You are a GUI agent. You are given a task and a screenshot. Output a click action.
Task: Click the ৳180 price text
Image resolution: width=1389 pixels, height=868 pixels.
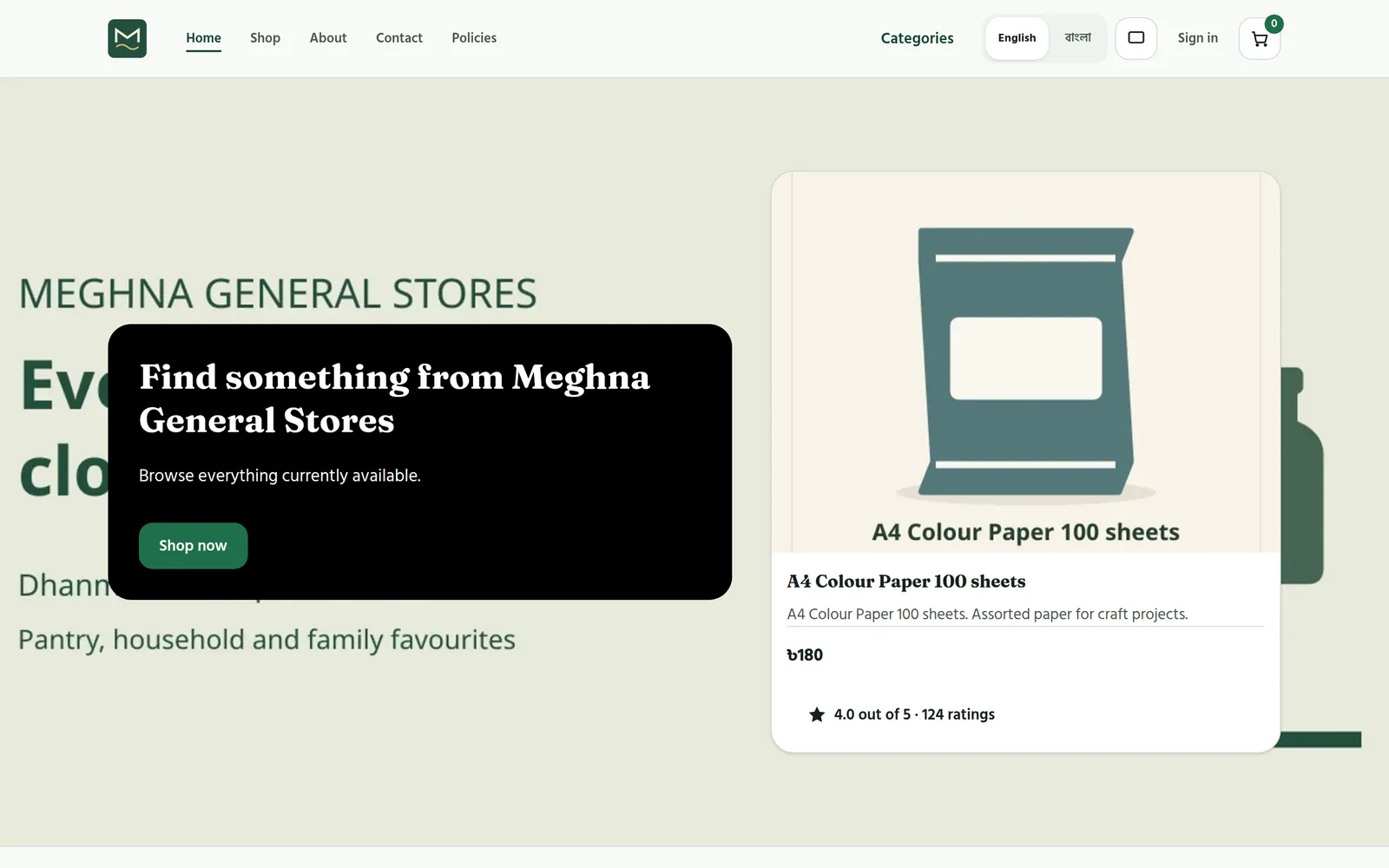[805, 655]
